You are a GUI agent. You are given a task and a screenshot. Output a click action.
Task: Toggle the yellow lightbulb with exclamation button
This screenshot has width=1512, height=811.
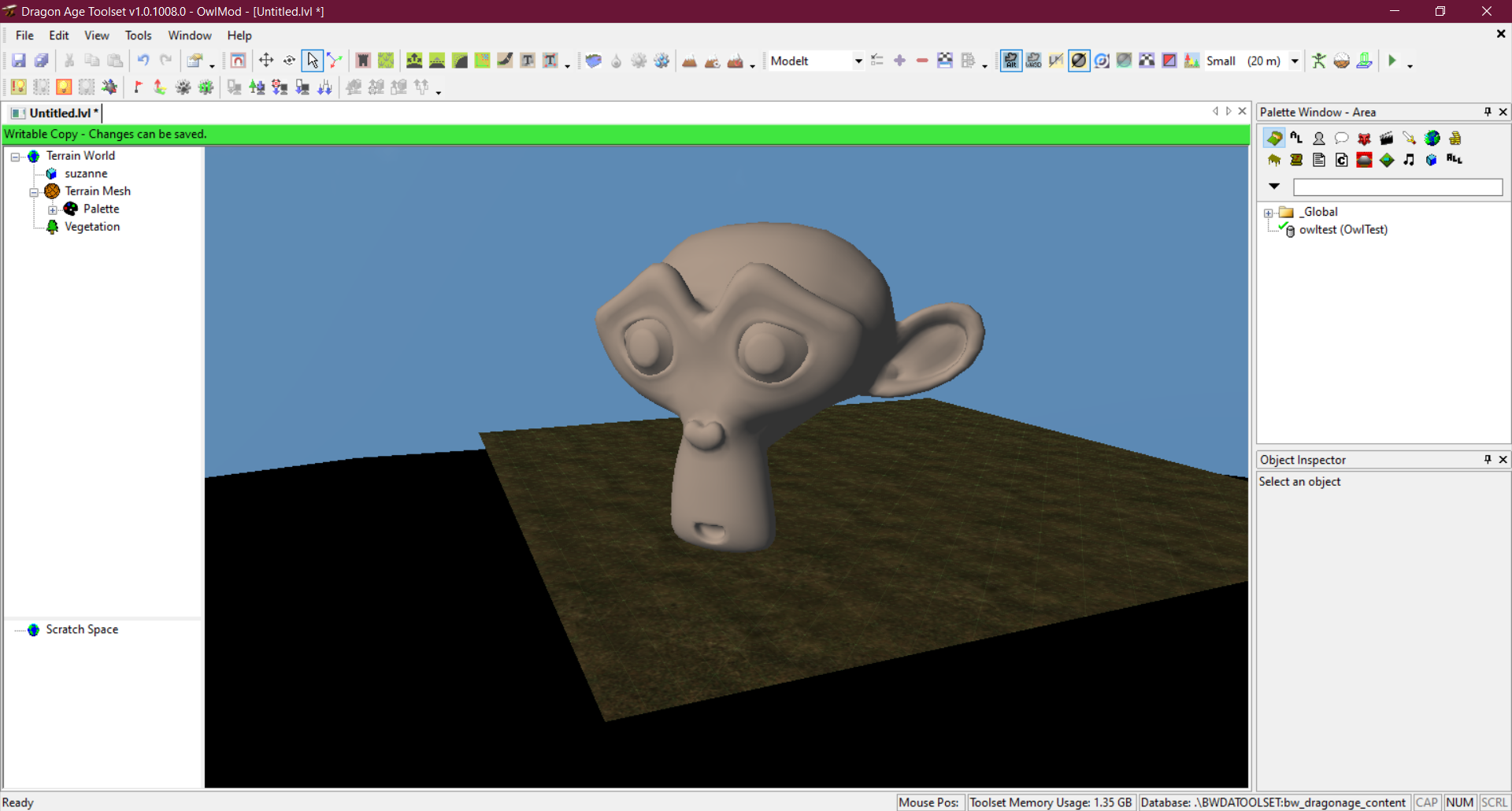coord(19,87)
